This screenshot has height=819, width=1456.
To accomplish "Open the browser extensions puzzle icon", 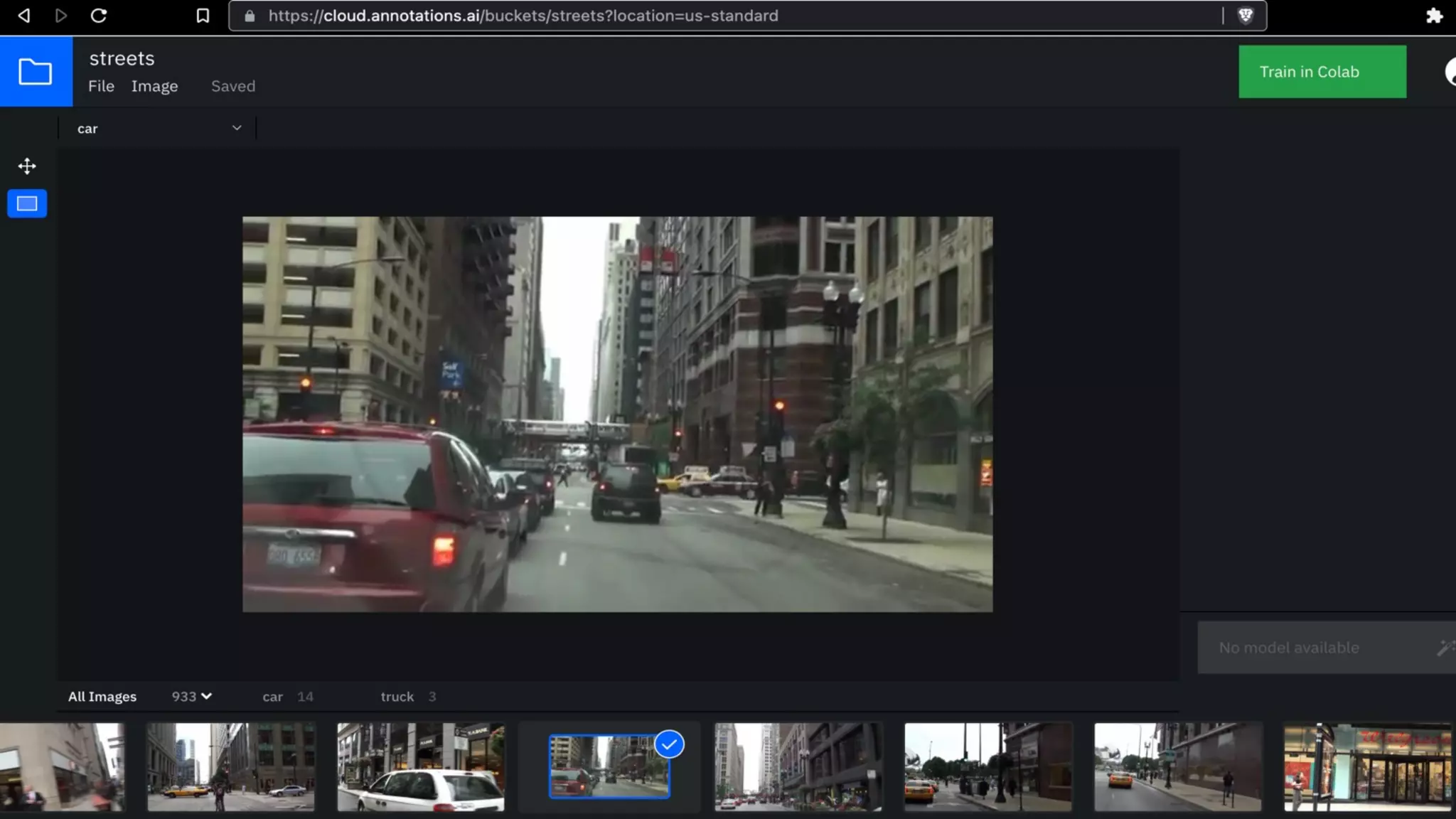I will coord(1434,16).
